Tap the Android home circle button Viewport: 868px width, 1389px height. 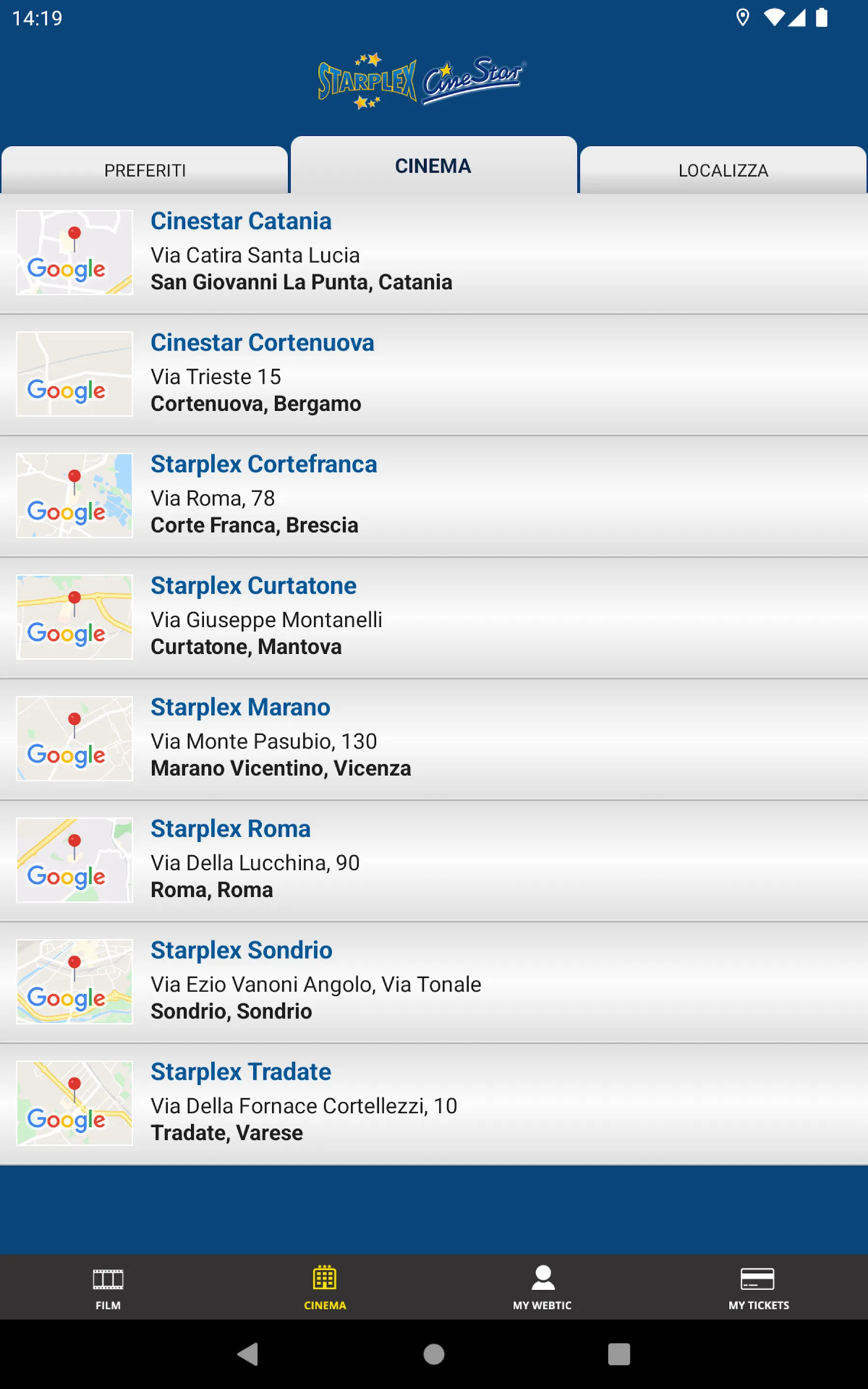(x=434, y=1354)
